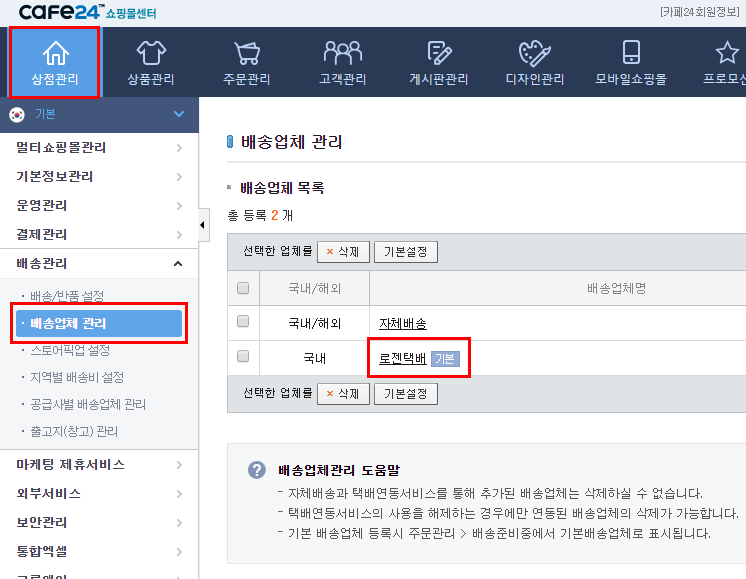Open 상품관리 shirt icon menu
The height and width of the screenshot is (579, 746).
(150, 53)
